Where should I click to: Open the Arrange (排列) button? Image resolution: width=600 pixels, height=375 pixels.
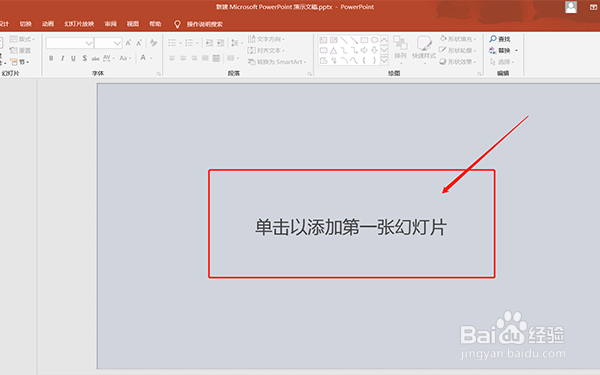point(400,49)
